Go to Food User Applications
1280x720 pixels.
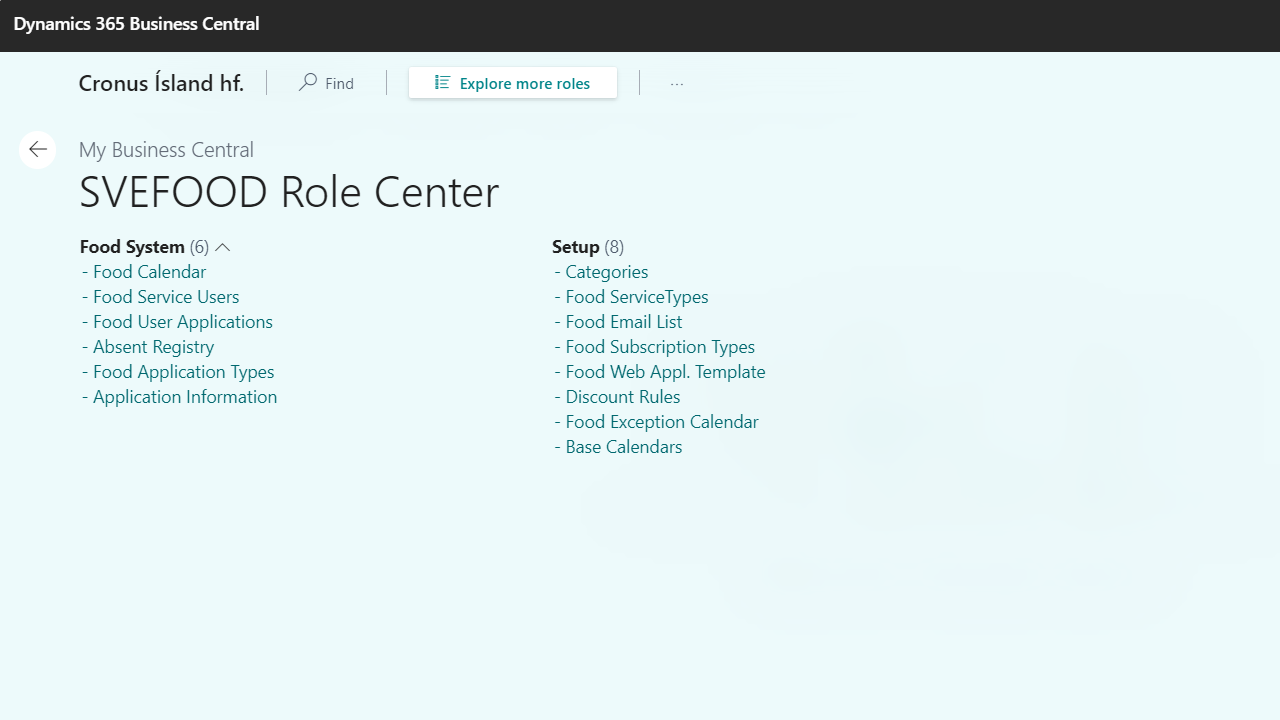182,322
